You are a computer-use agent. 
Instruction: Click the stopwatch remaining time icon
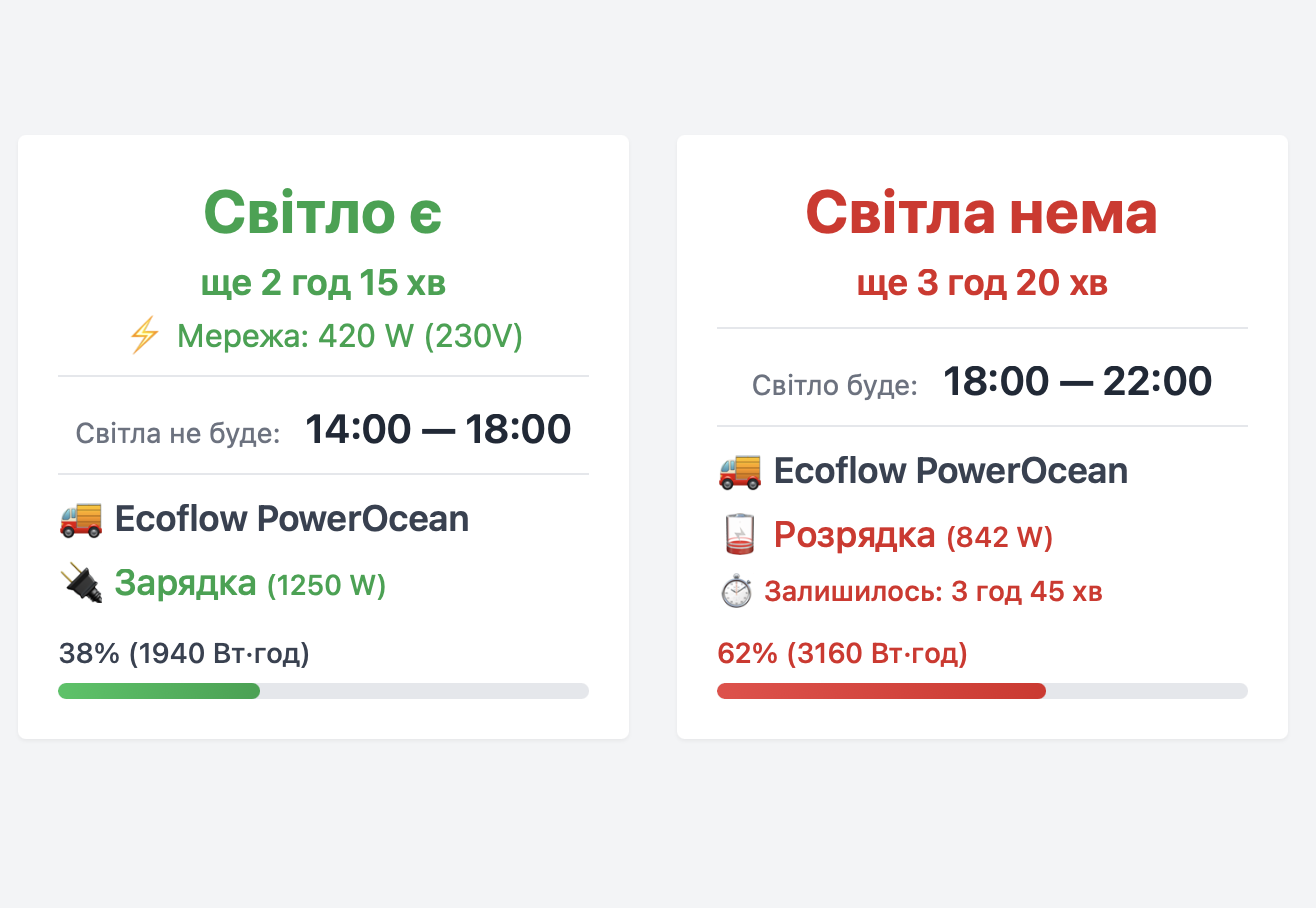click(x=736, y=591)
